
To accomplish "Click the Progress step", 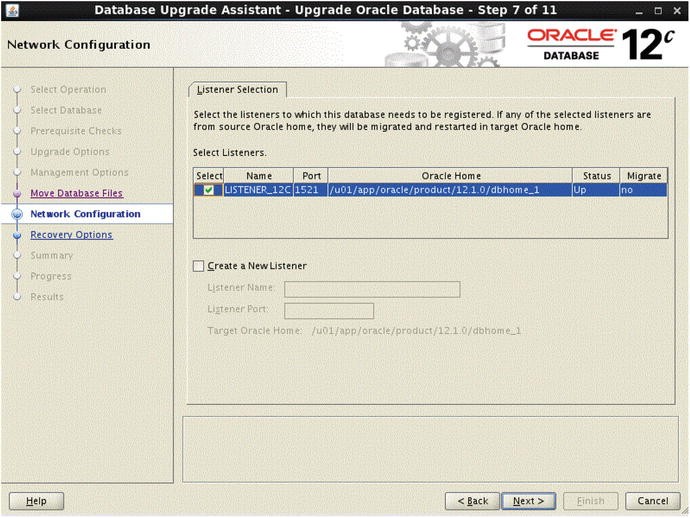I will 51,276.
